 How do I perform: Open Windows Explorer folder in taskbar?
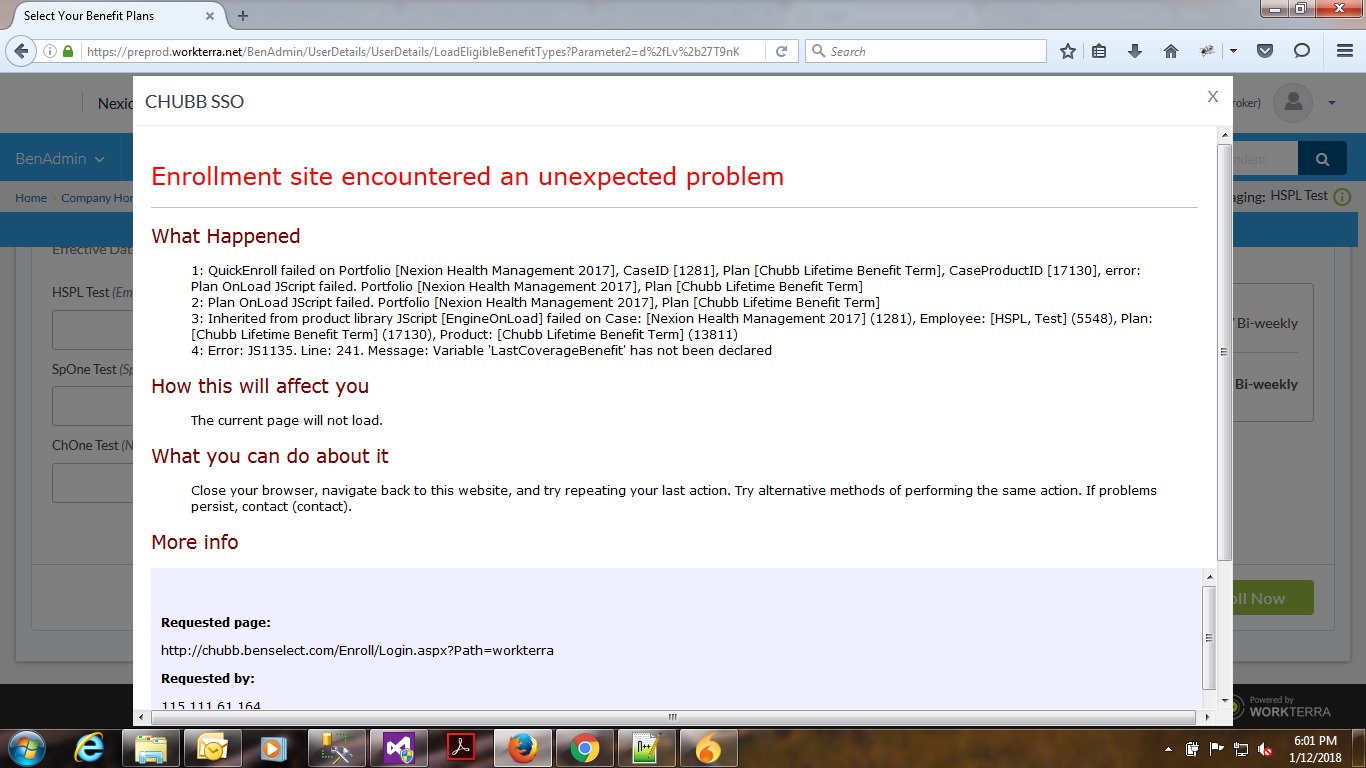(152, 748)
